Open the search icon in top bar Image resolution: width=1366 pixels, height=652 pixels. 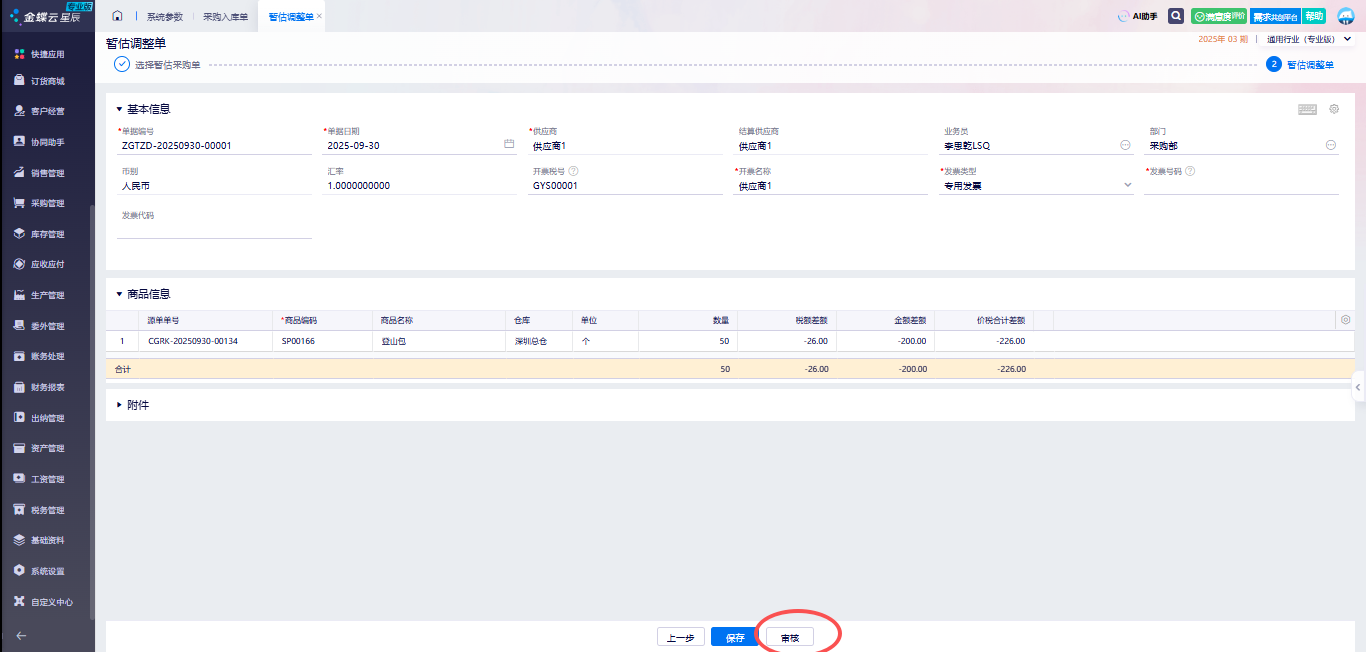(x=1176, y=16)
